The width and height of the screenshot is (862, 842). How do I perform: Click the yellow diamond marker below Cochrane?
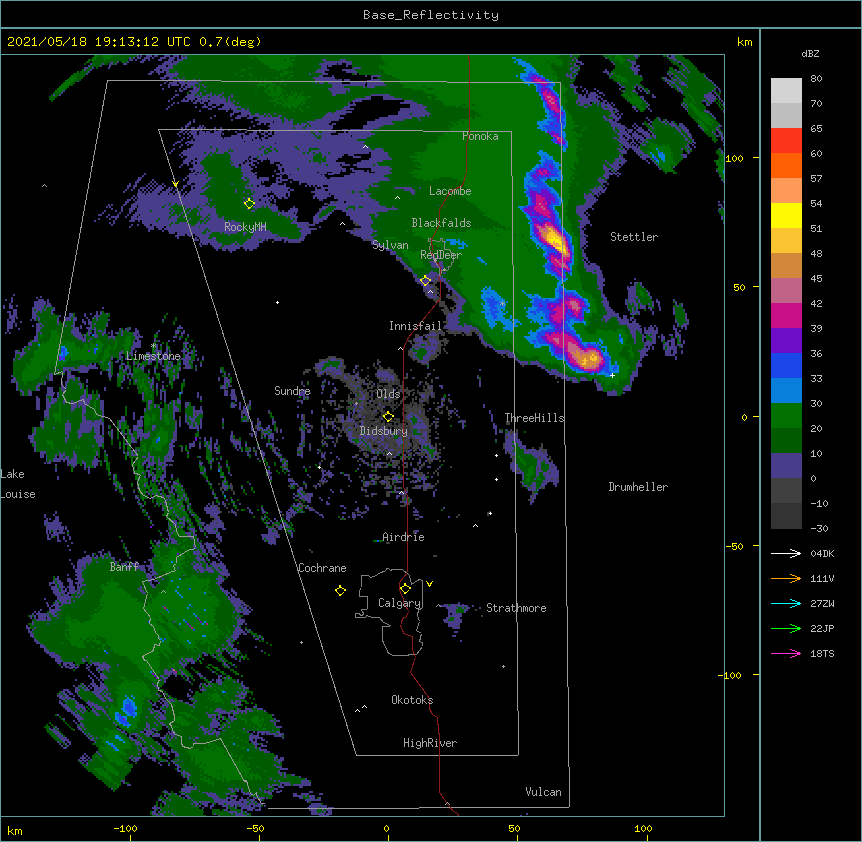click(340, 590)
